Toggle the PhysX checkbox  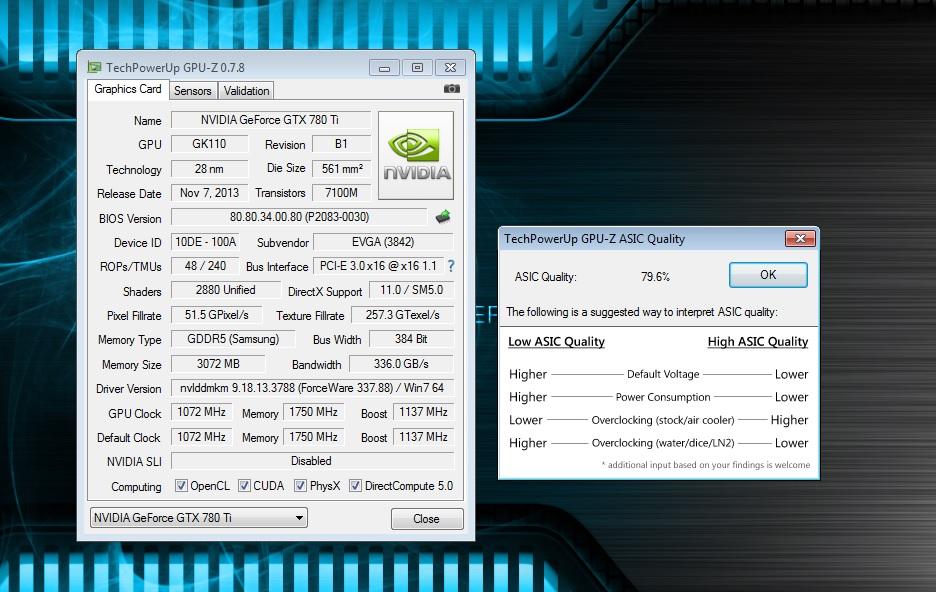point(300,486)
